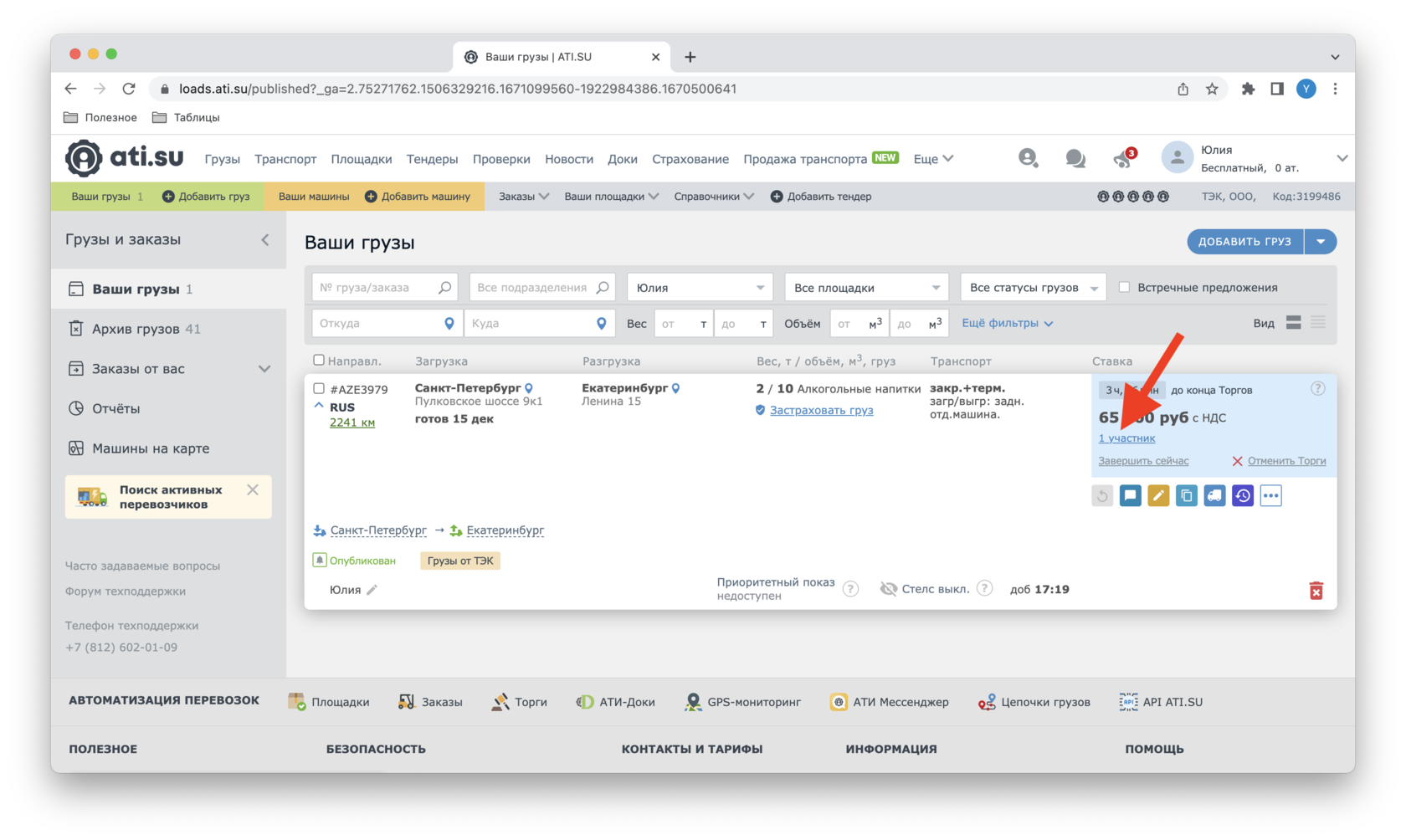The height and width of the screenshot is (840, 1406).
Task: Open the 2241 км distance link
Action: (x=352, y=423)
